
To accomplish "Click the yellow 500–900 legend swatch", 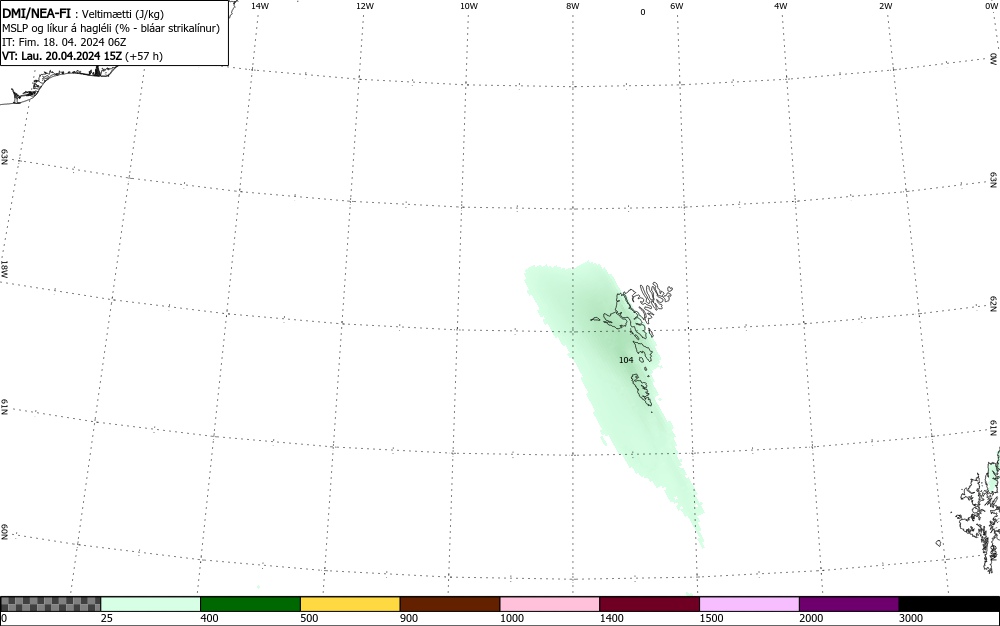I will pyautogui.click(x=350, y=604).
